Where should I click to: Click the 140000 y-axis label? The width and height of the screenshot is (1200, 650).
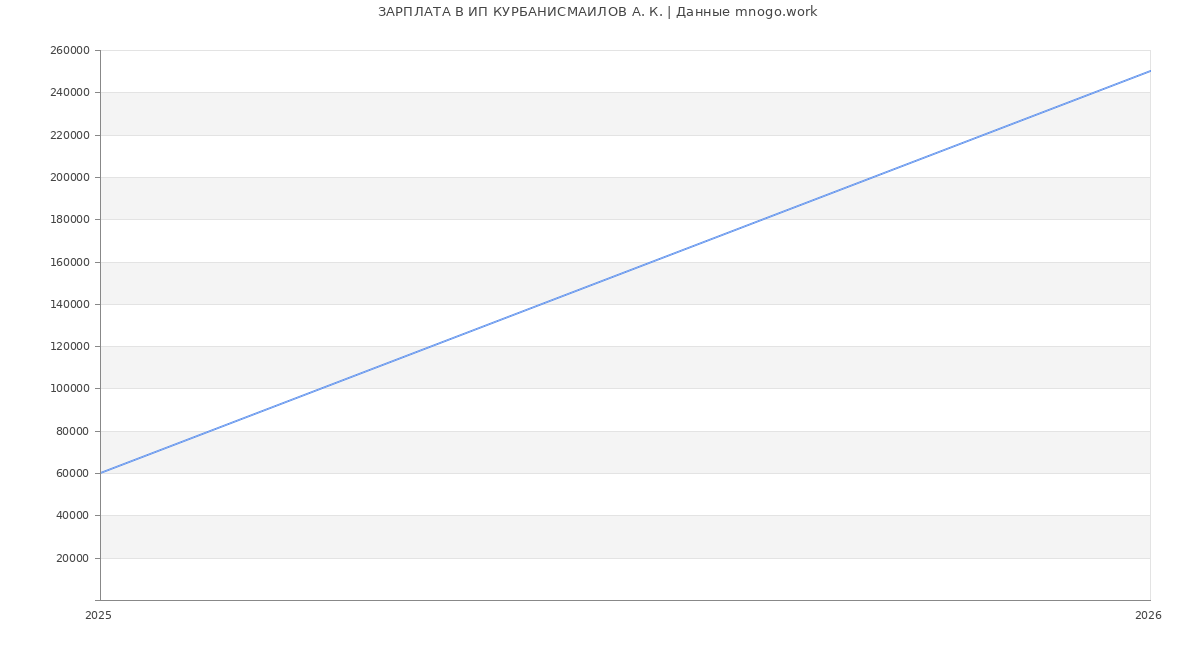pyautogui.click(x=69, y=304)
